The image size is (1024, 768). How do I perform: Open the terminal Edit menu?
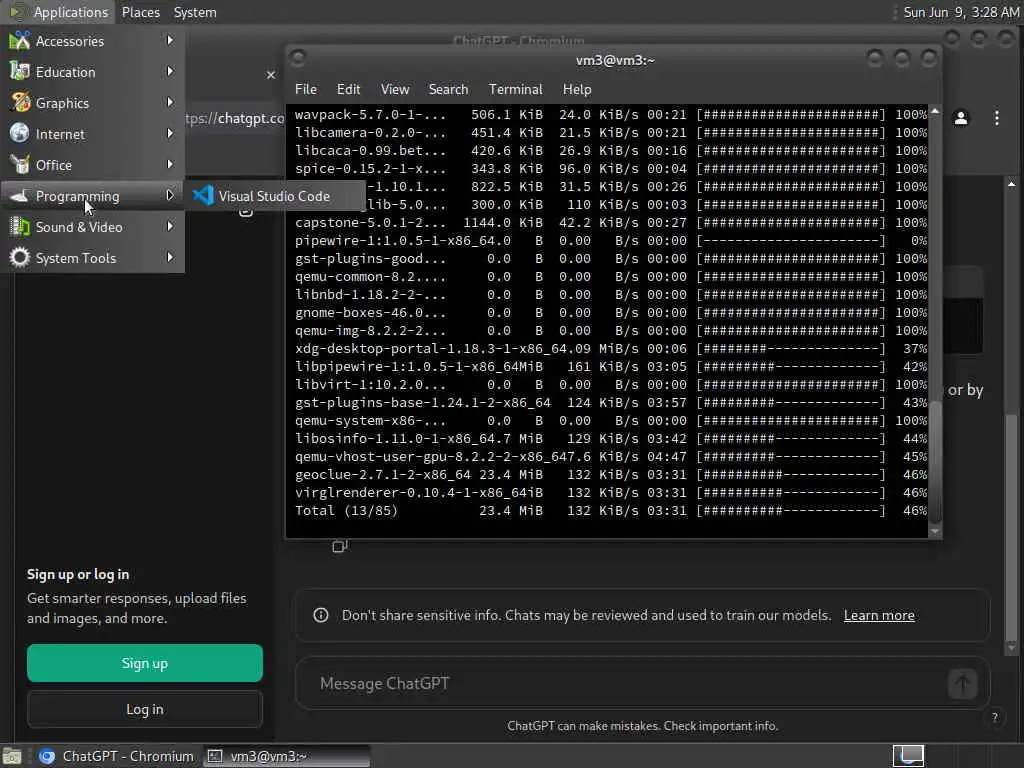click(x=348, y=89)
